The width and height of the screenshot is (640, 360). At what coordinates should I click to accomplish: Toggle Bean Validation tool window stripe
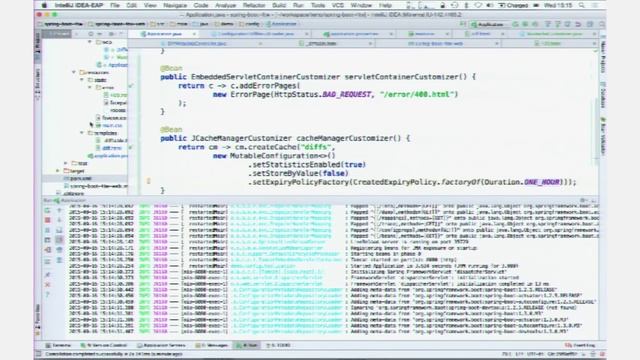tap(602, 137)
